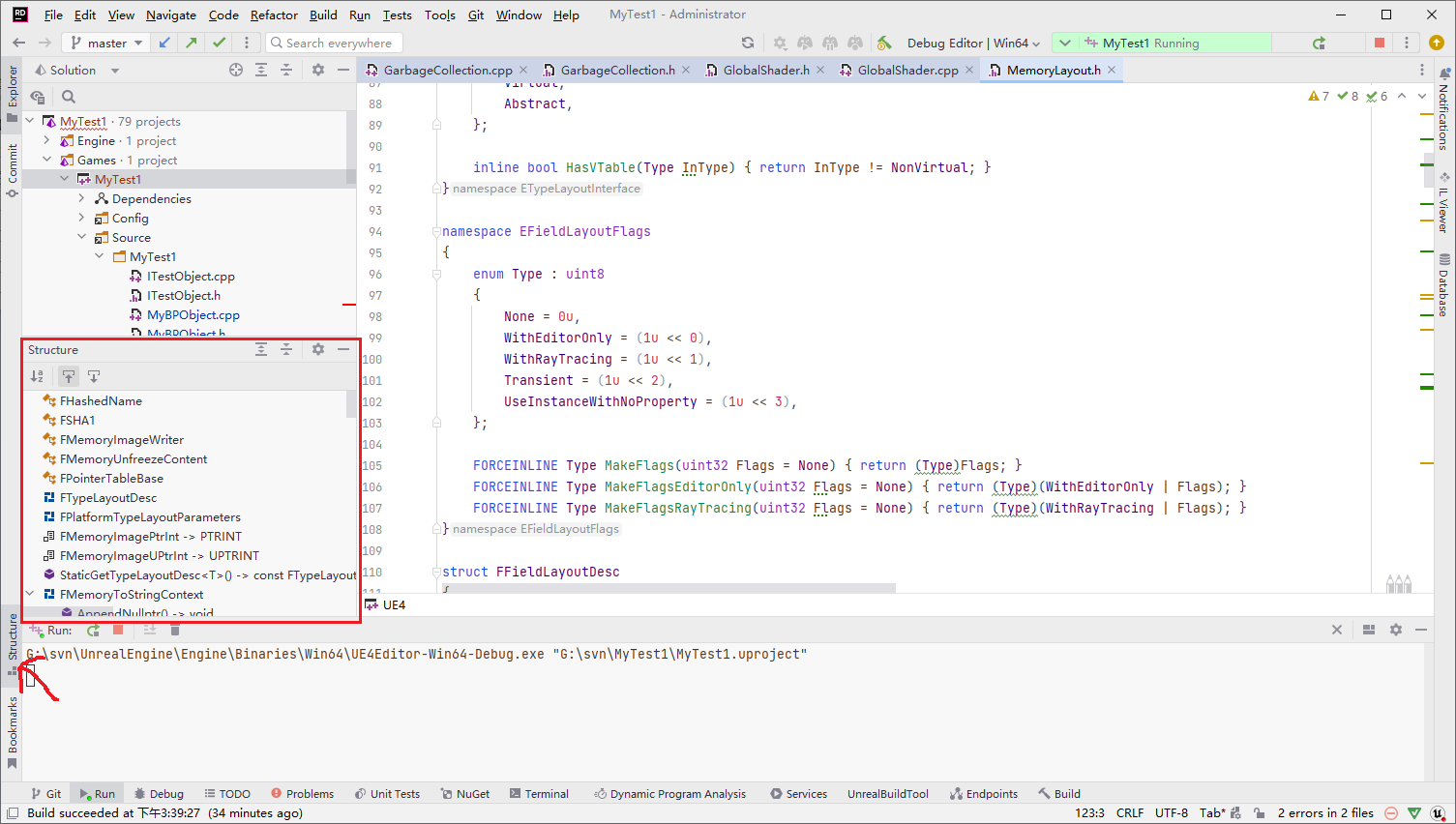Collapse the MyTest1 solution root node
The image size is (1456, 824).
30,121
